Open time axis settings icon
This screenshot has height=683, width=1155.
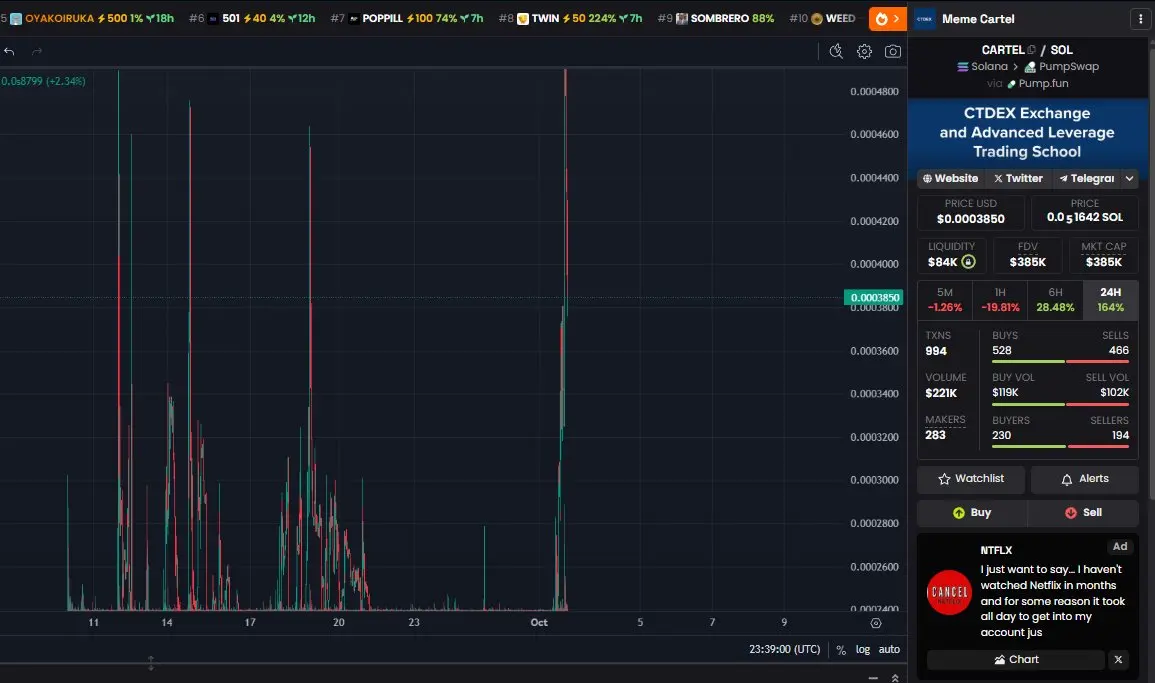point(876,623)
